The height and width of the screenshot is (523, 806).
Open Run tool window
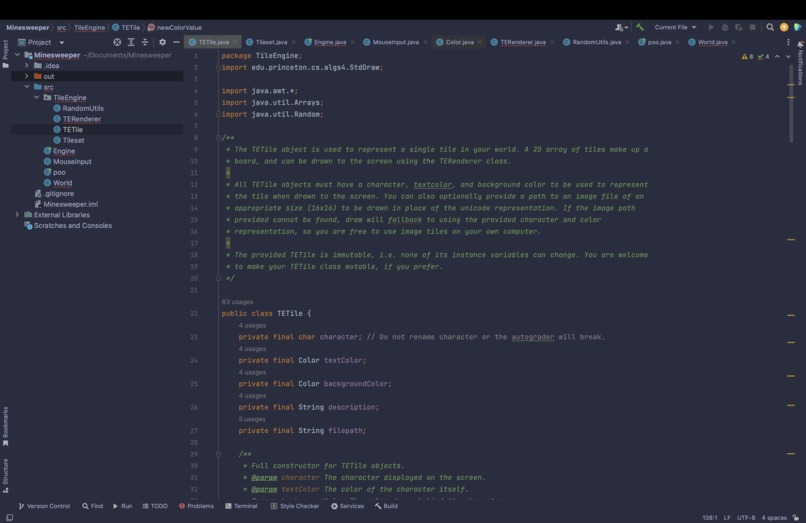click(122, 506)
